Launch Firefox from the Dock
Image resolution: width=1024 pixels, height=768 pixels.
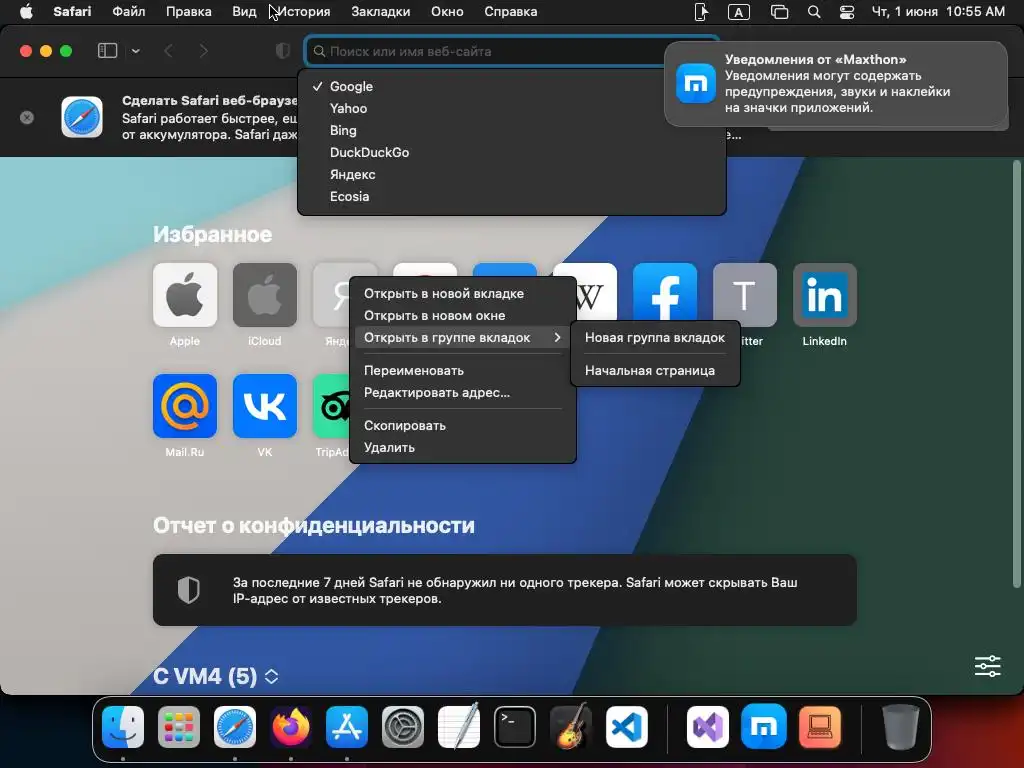(291, 727)
